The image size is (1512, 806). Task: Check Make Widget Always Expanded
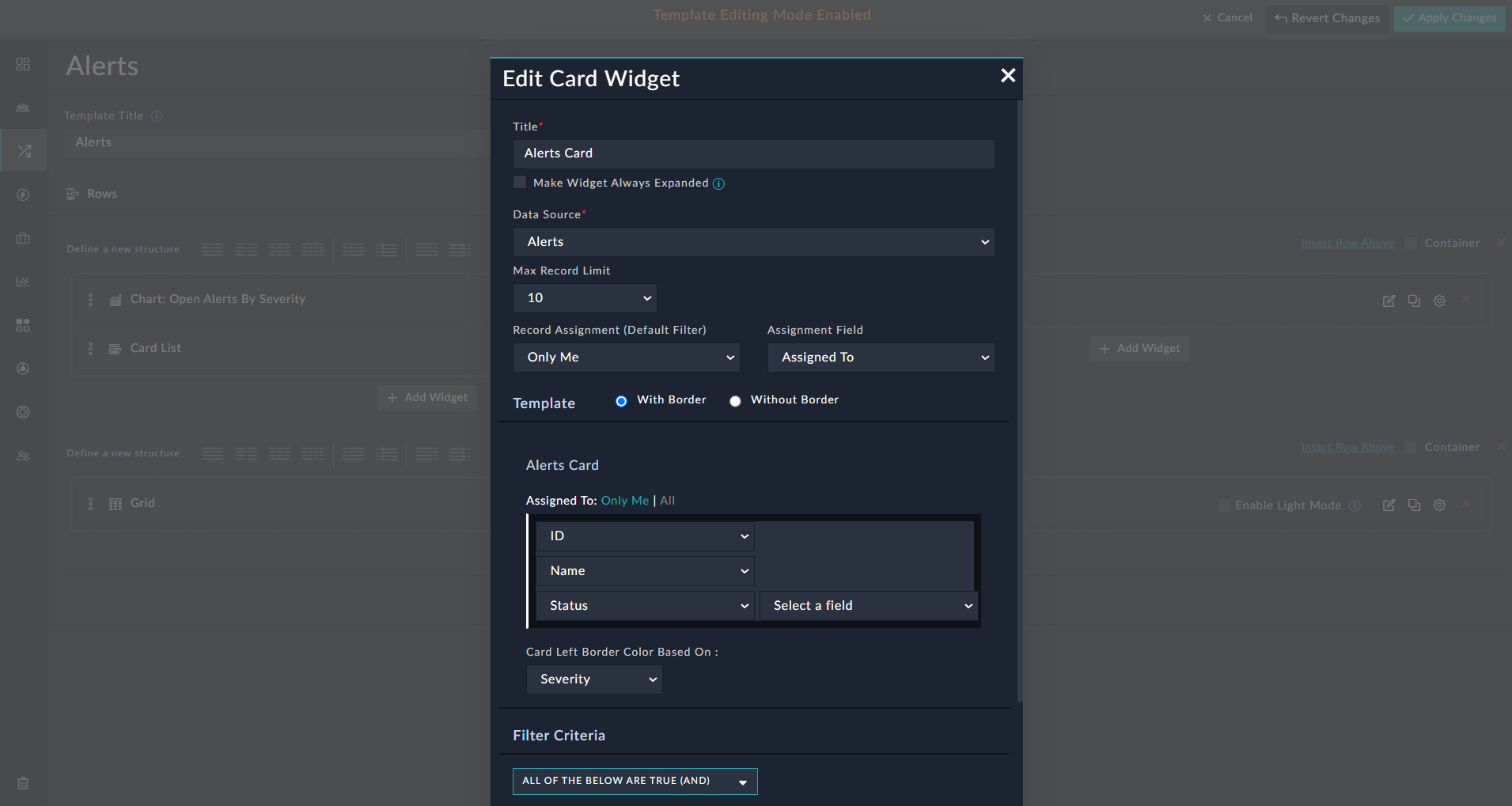520,182
